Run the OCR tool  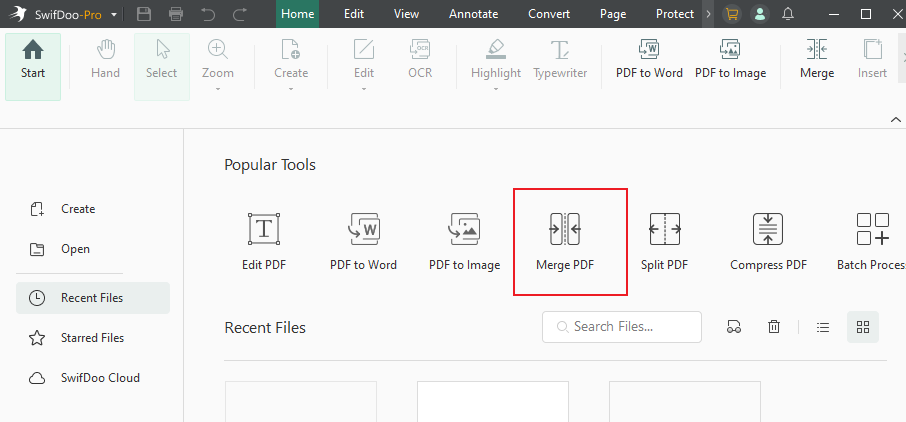point(420,60)
